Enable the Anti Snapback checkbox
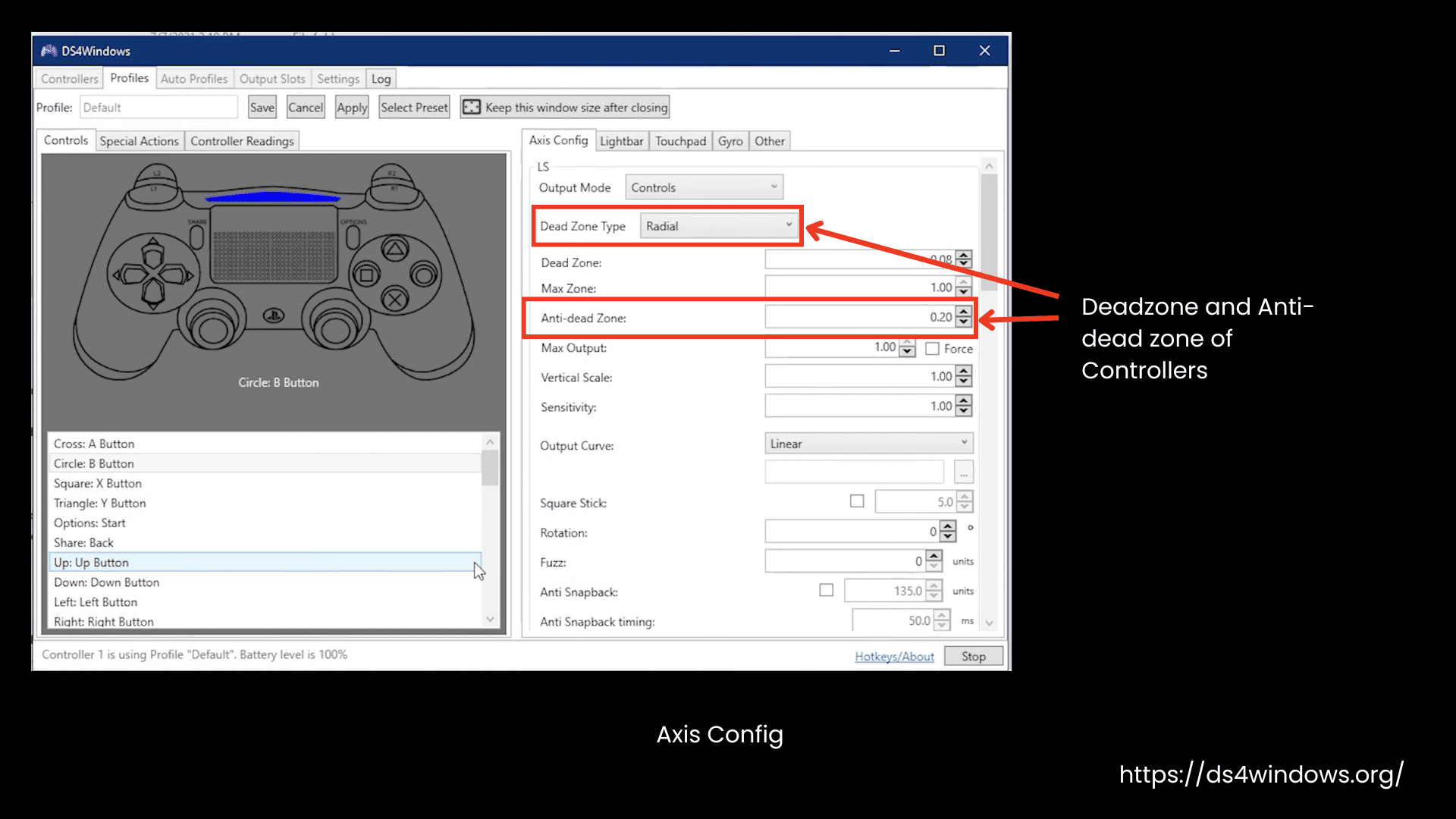This screenshot has width=1456, height=819. 827,590
